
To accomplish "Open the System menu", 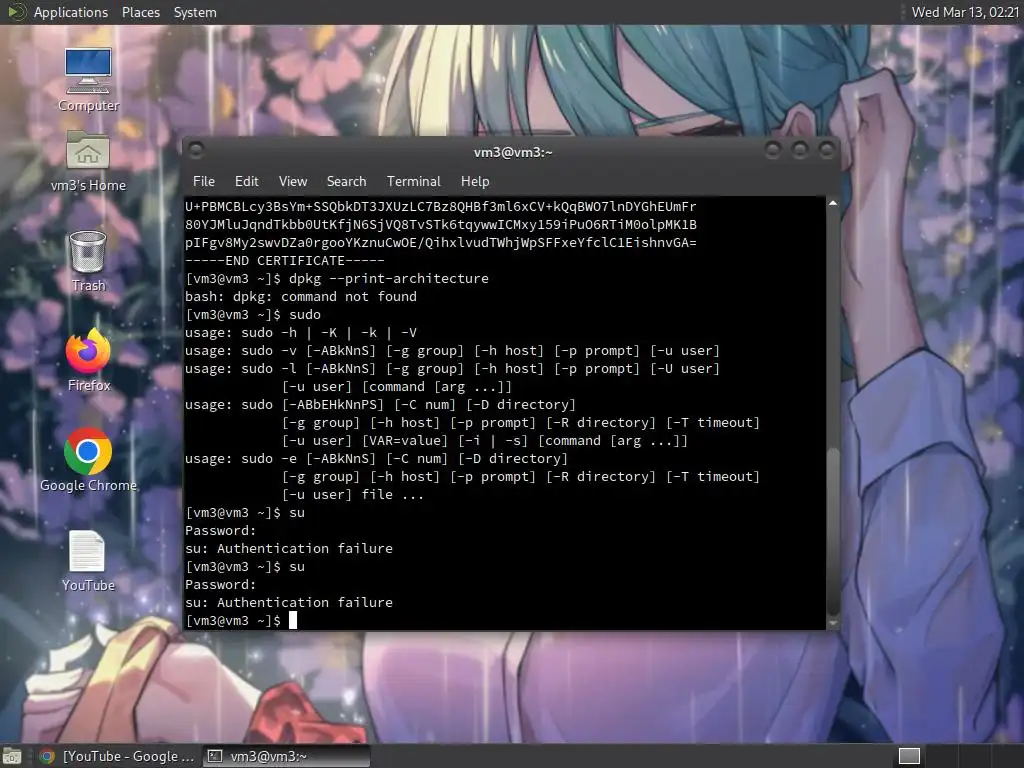I will point(195,12).
